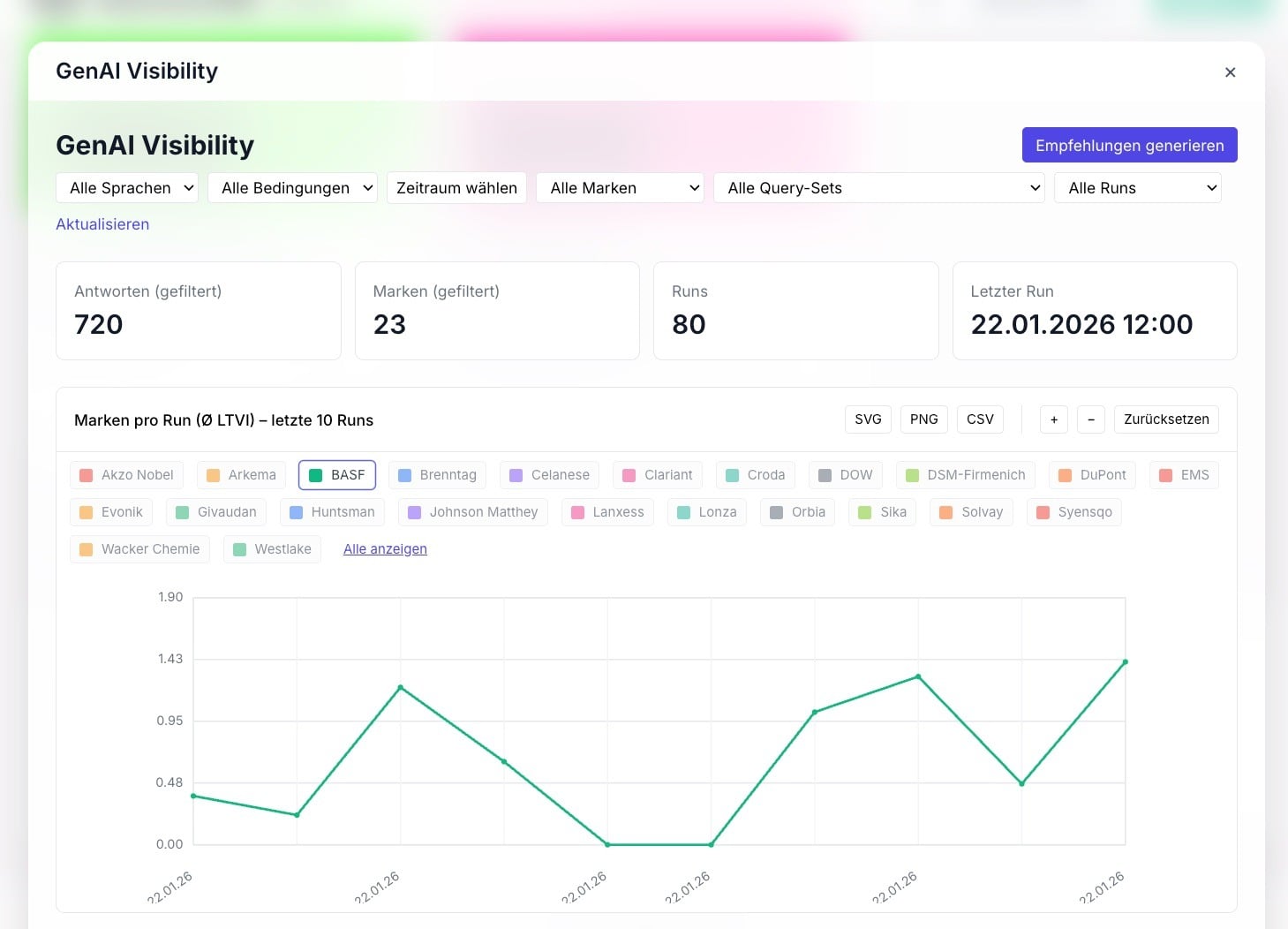Expand the Alle Bedingungen filter
The image size is (1288, 929).
[293, 188]
